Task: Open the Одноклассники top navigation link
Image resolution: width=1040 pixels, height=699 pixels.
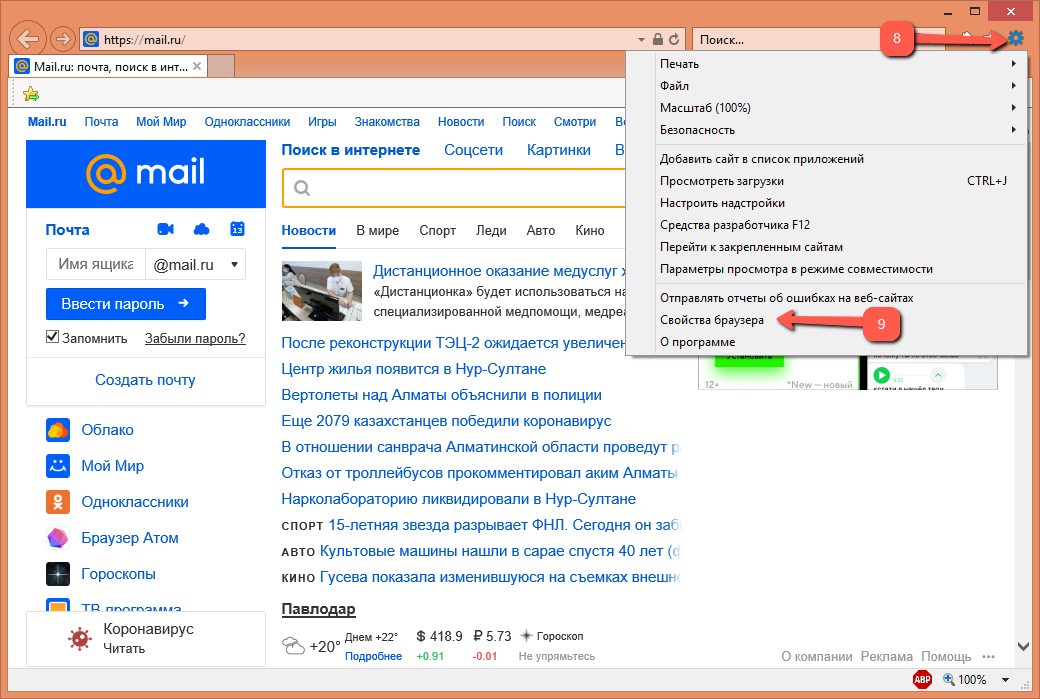Action: point(247,122)
